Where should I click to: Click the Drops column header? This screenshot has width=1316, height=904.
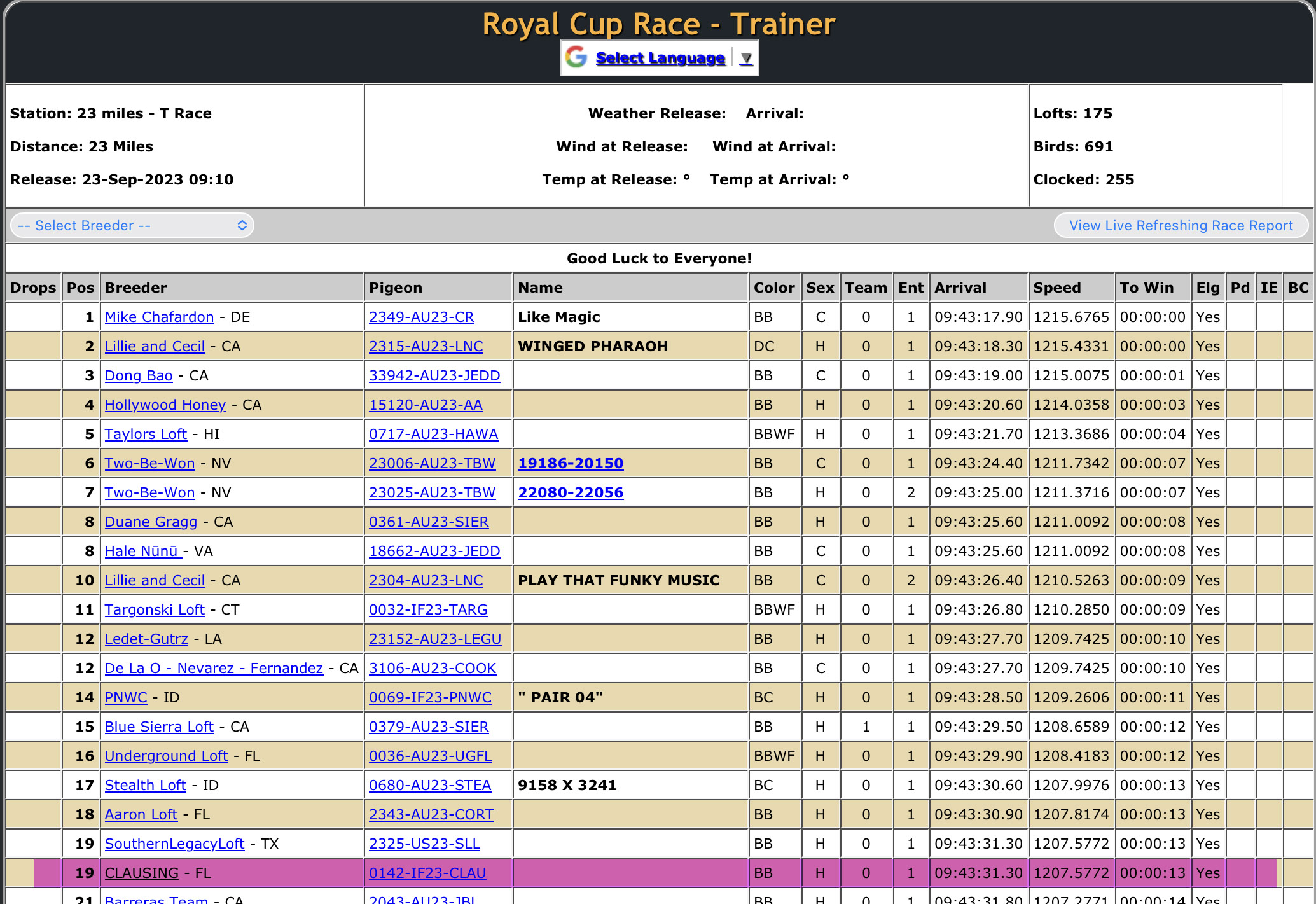(33, 288)
